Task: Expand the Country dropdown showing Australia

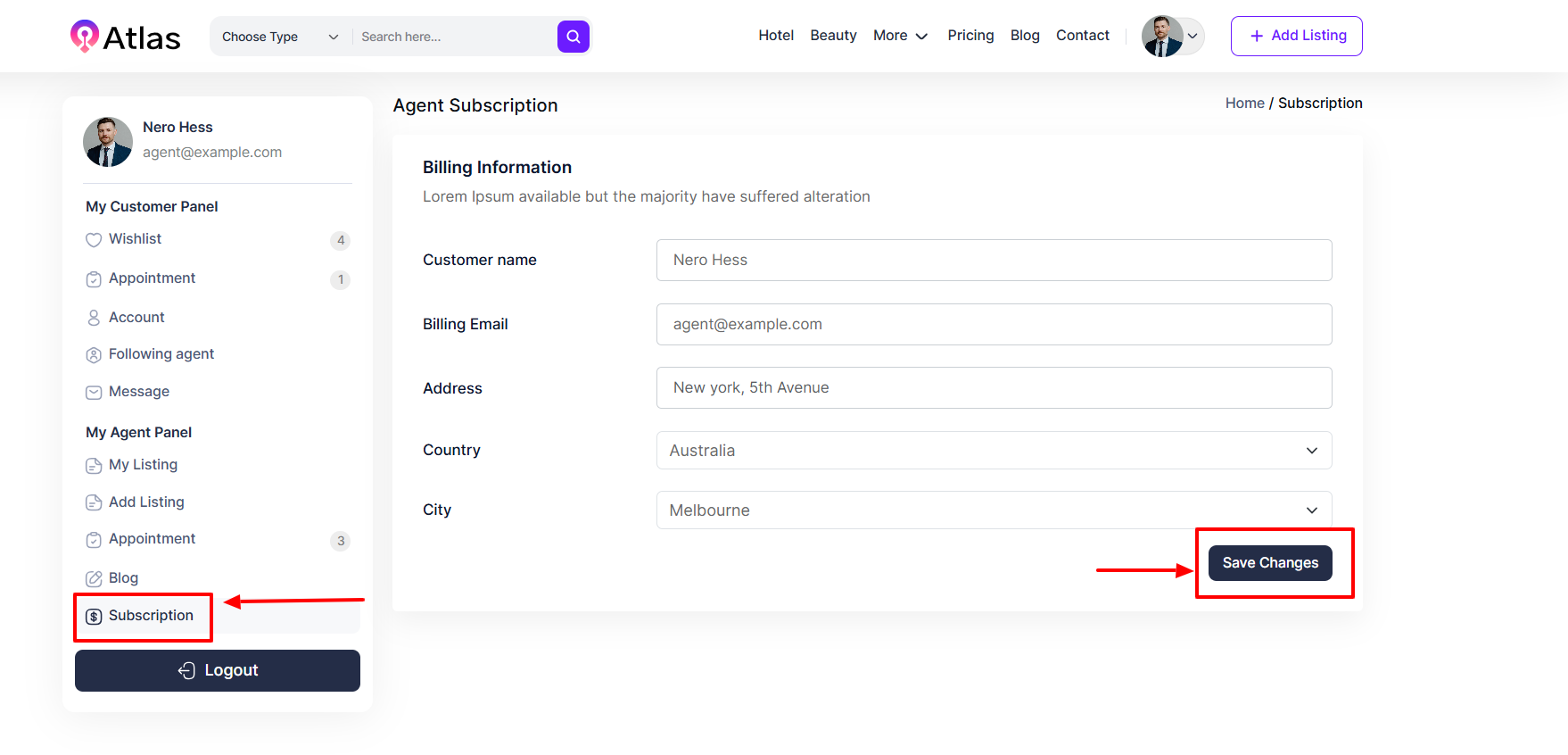Action: 994,451
